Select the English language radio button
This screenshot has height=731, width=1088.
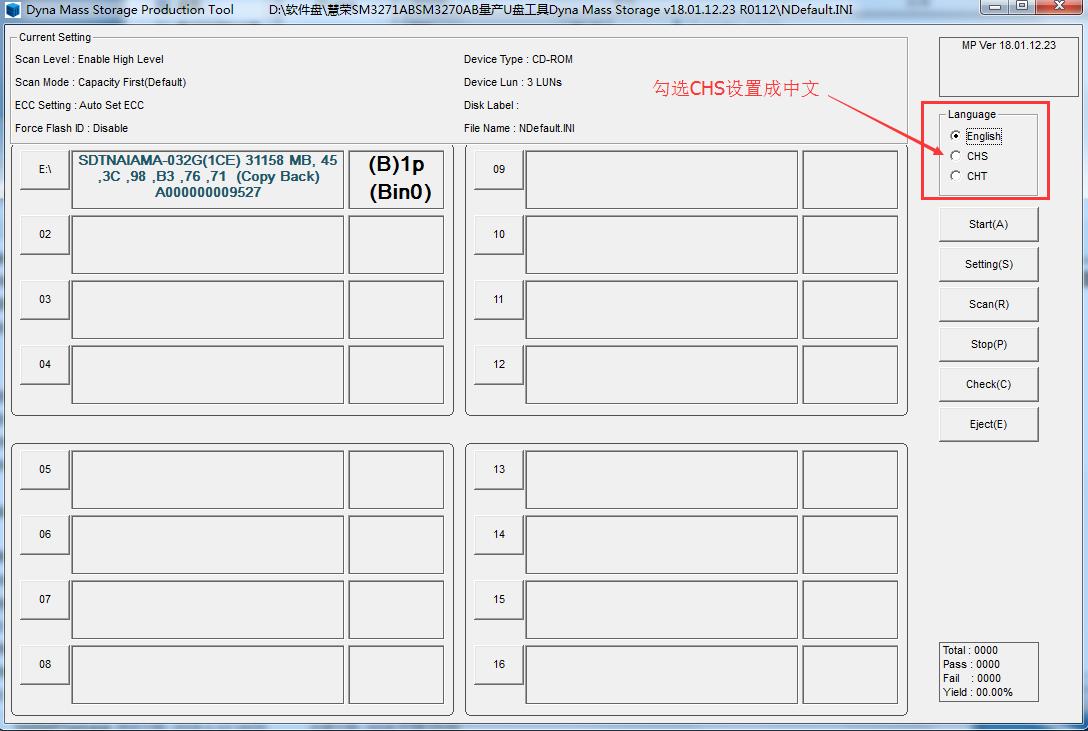tap(956, 136)
